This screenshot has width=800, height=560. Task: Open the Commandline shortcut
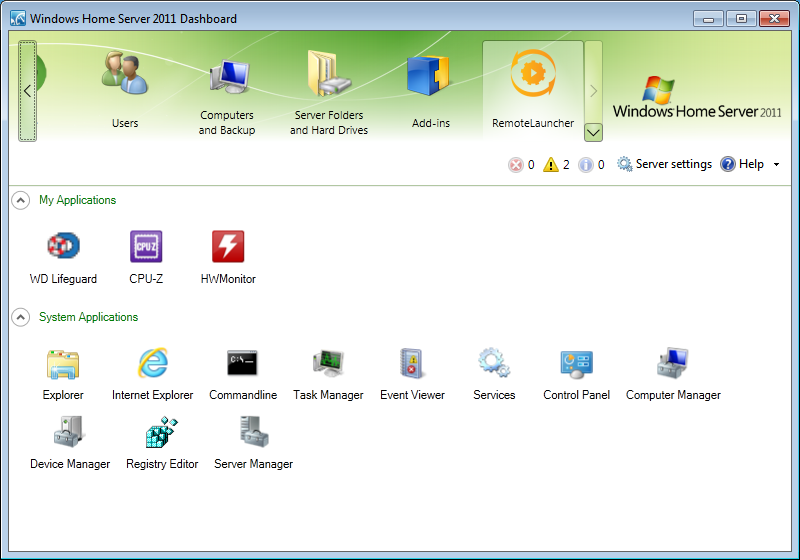click(x=243, y=375)
